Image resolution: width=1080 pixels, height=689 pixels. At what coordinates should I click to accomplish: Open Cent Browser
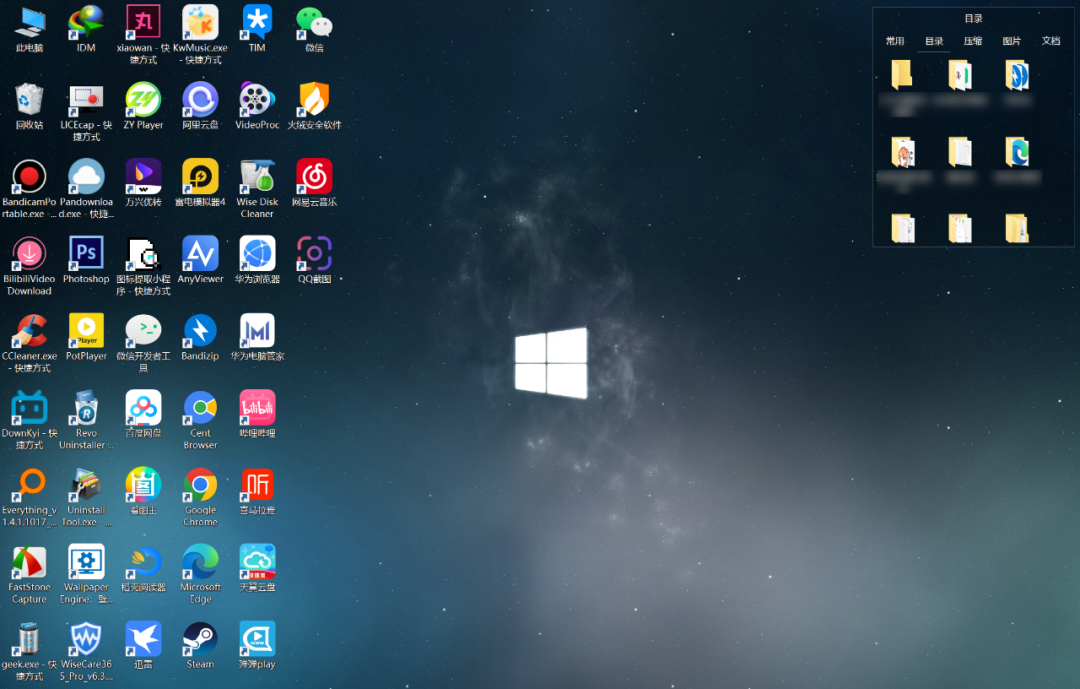pos(200,409)
